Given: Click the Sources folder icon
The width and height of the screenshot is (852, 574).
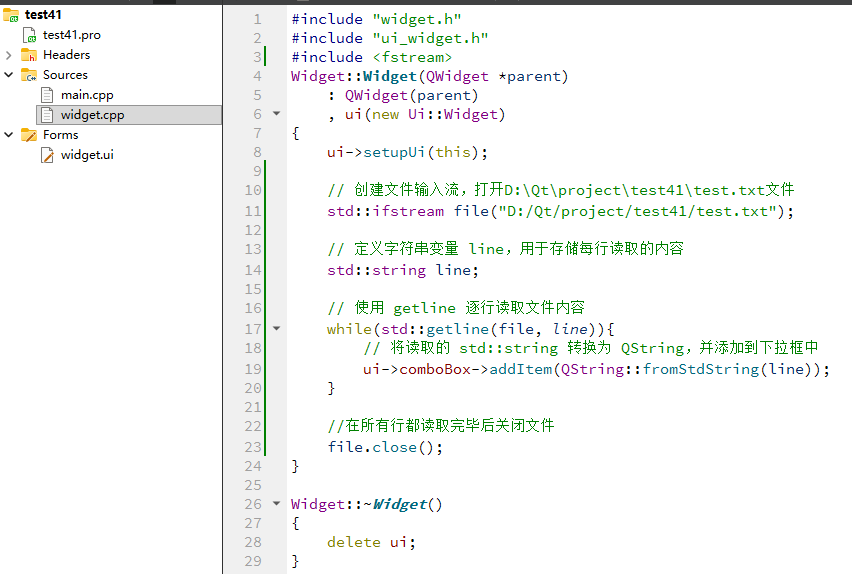Looking at the screenshot, I should point(29,75).
